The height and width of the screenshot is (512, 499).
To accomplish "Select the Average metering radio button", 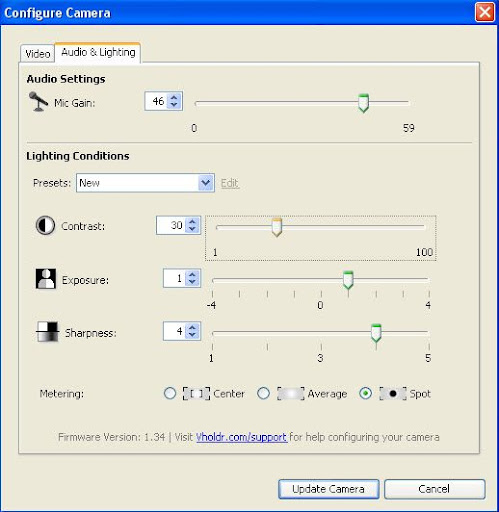I will tap(263, 394).
